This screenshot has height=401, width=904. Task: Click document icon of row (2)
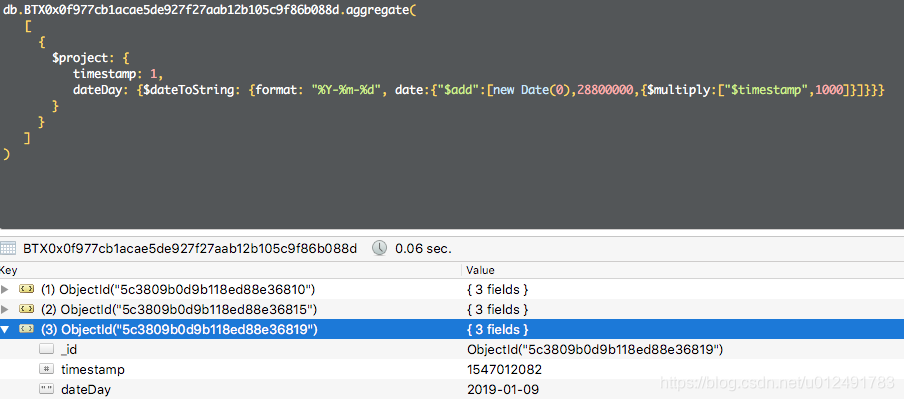click(x=27, y=309)
